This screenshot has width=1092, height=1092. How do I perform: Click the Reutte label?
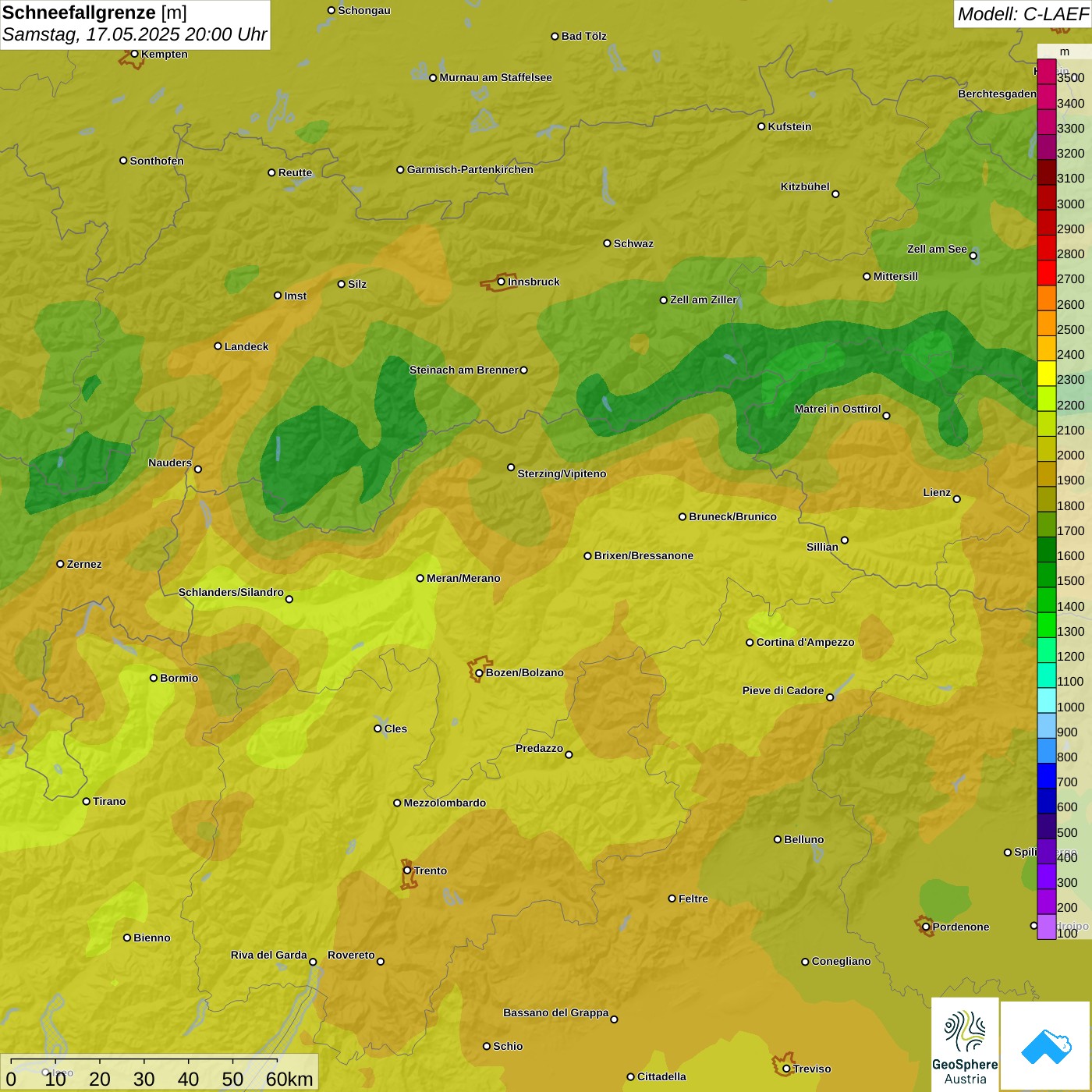pyautogui.click(x=296, y=172)
